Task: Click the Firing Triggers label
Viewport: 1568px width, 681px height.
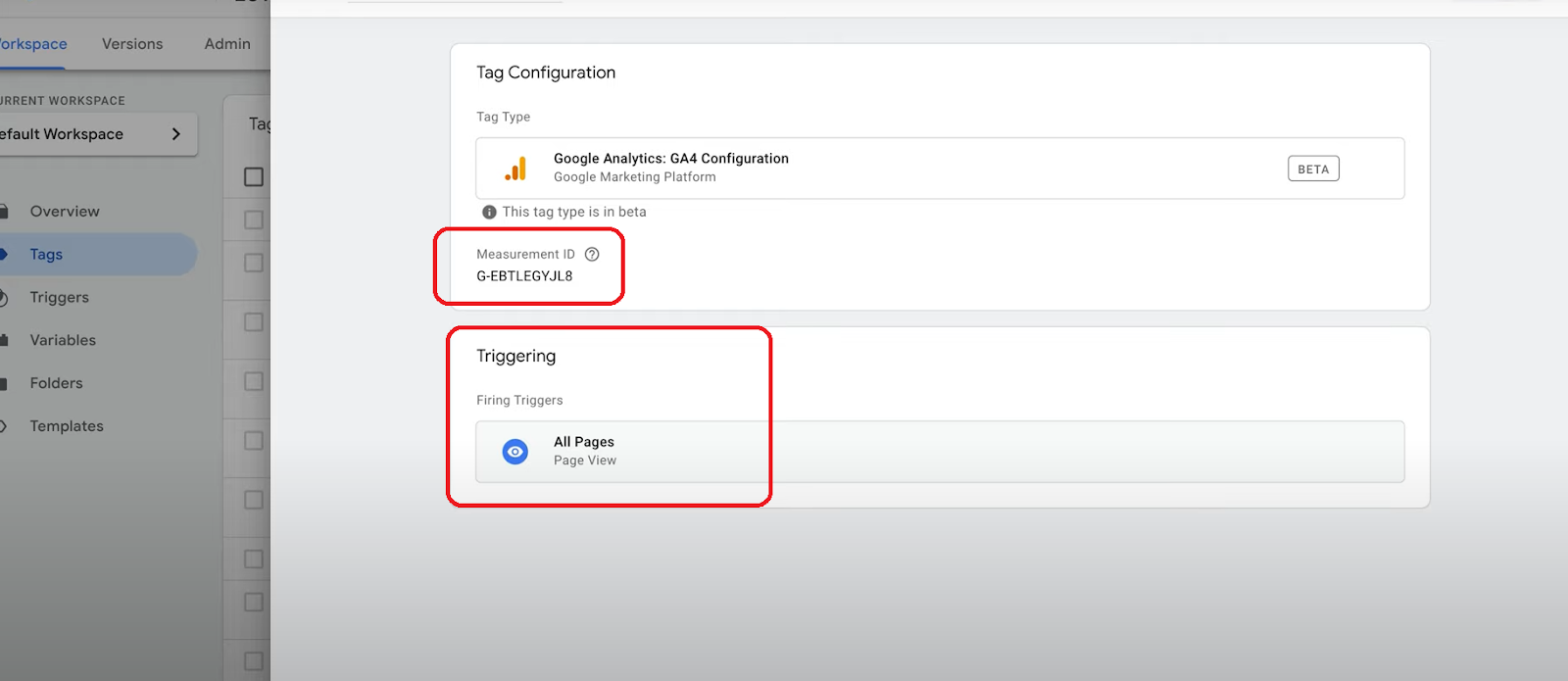Action: coord(519,400)
